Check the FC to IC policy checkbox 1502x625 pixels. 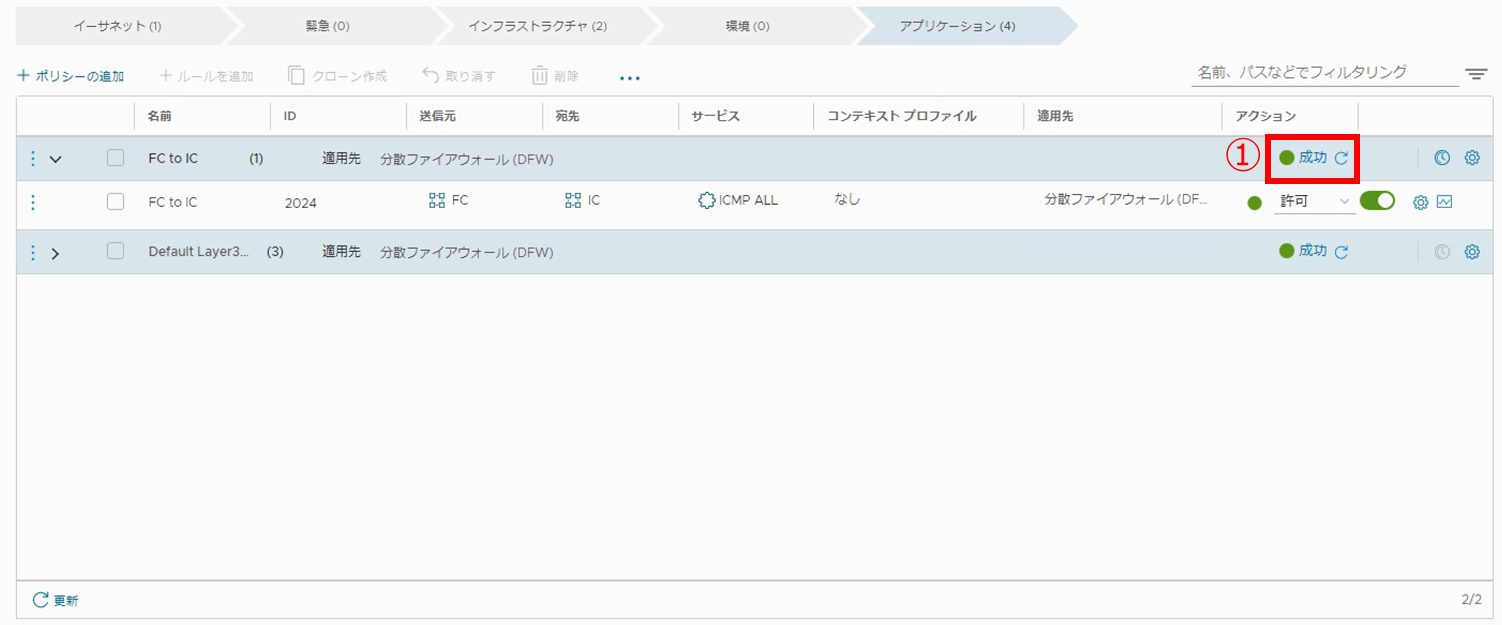(x=116, y=158)
